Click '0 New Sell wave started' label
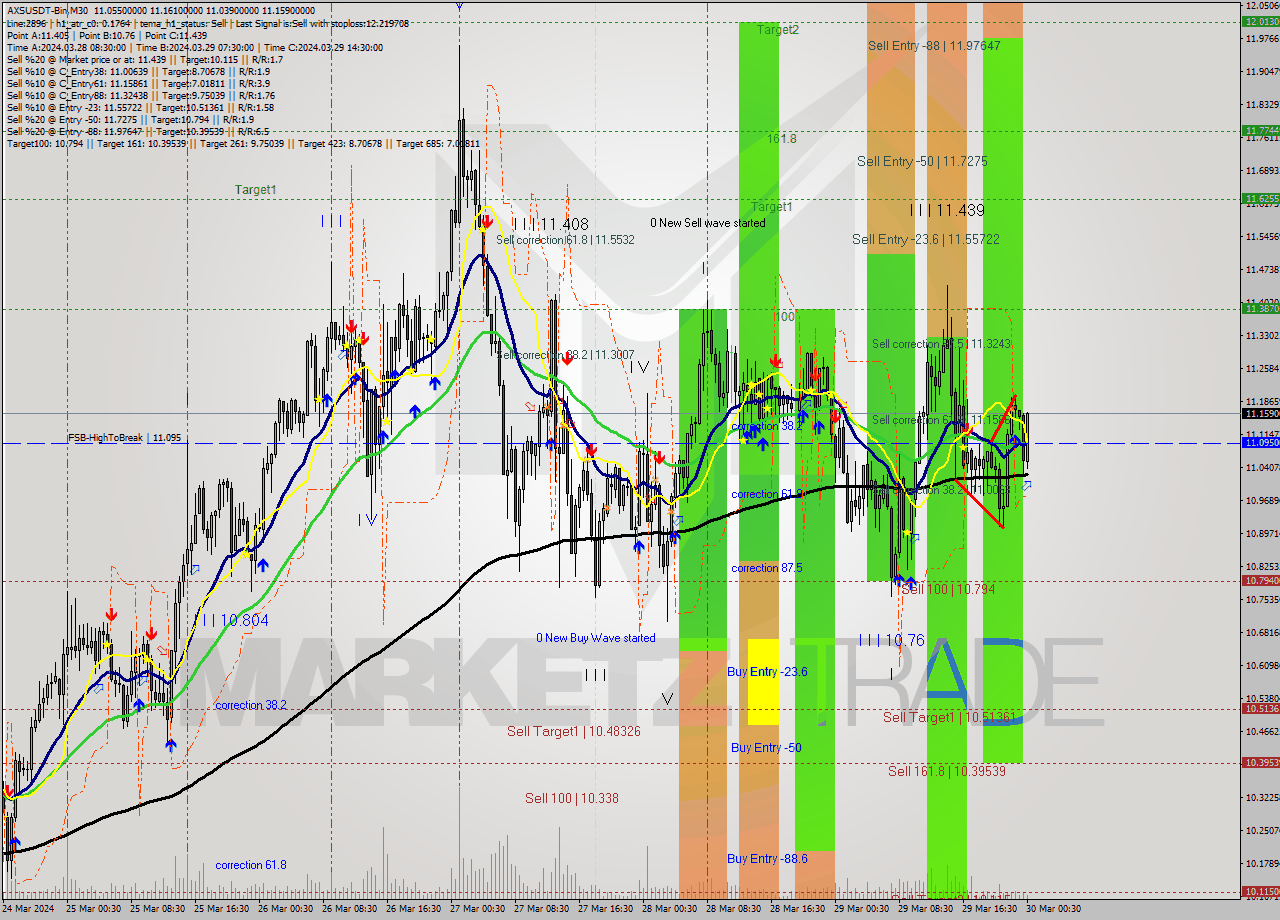The width and height of the screenshot is (1280, 920). pos(708,223)
